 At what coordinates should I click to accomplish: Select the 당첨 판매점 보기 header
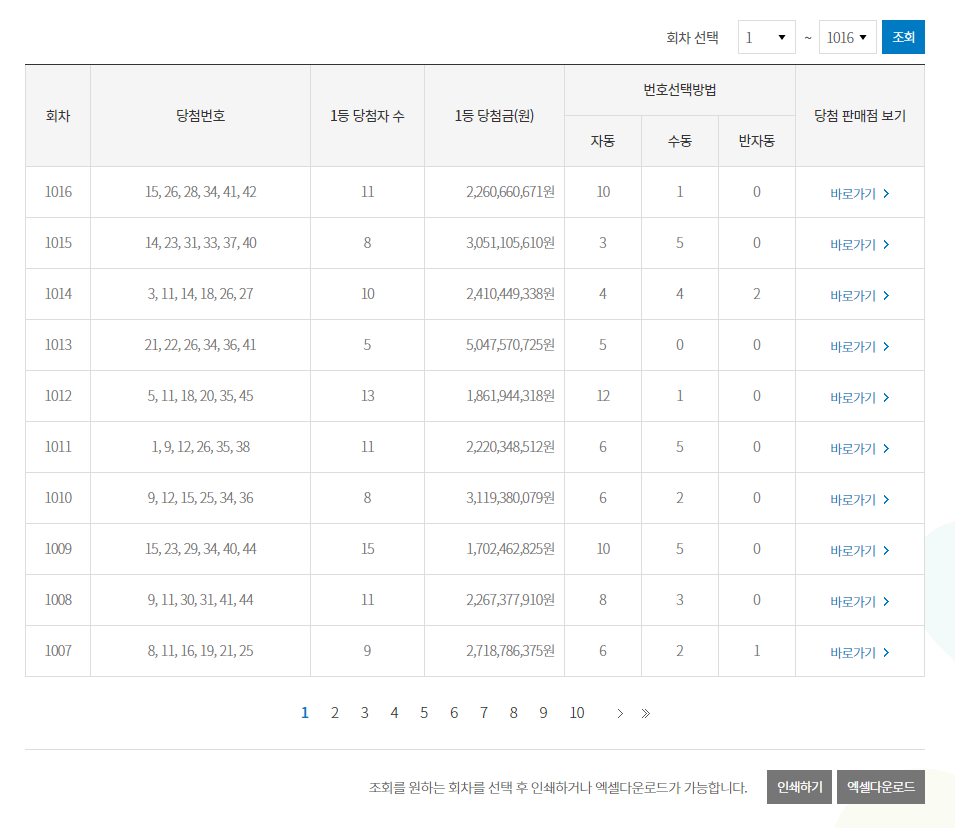tap(860, 116)
